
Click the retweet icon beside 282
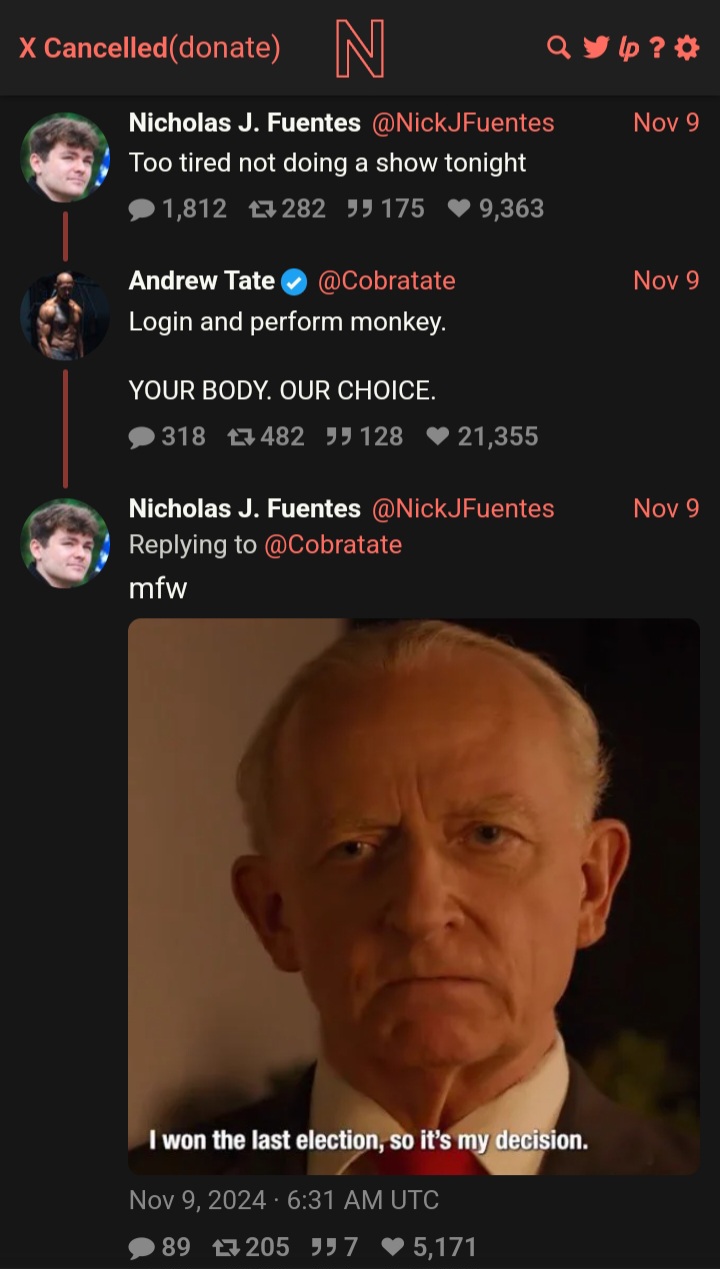(262, 209)
